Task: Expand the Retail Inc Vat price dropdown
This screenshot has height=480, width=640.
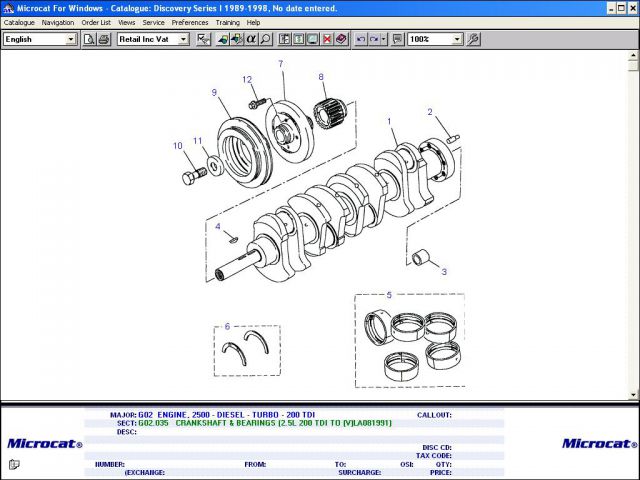Action: (x=183, y=39)
